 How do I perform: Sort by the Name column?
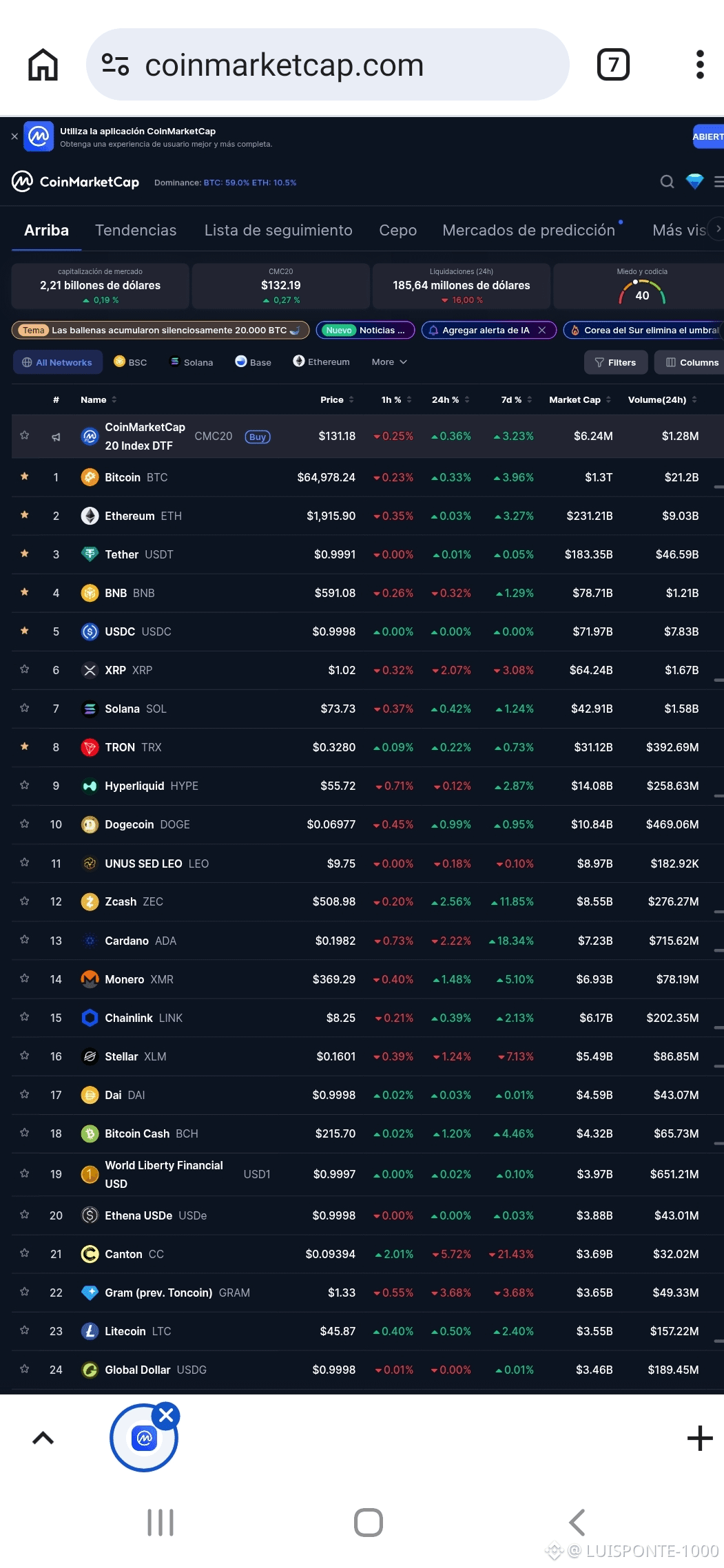click(x=99, y=399)
